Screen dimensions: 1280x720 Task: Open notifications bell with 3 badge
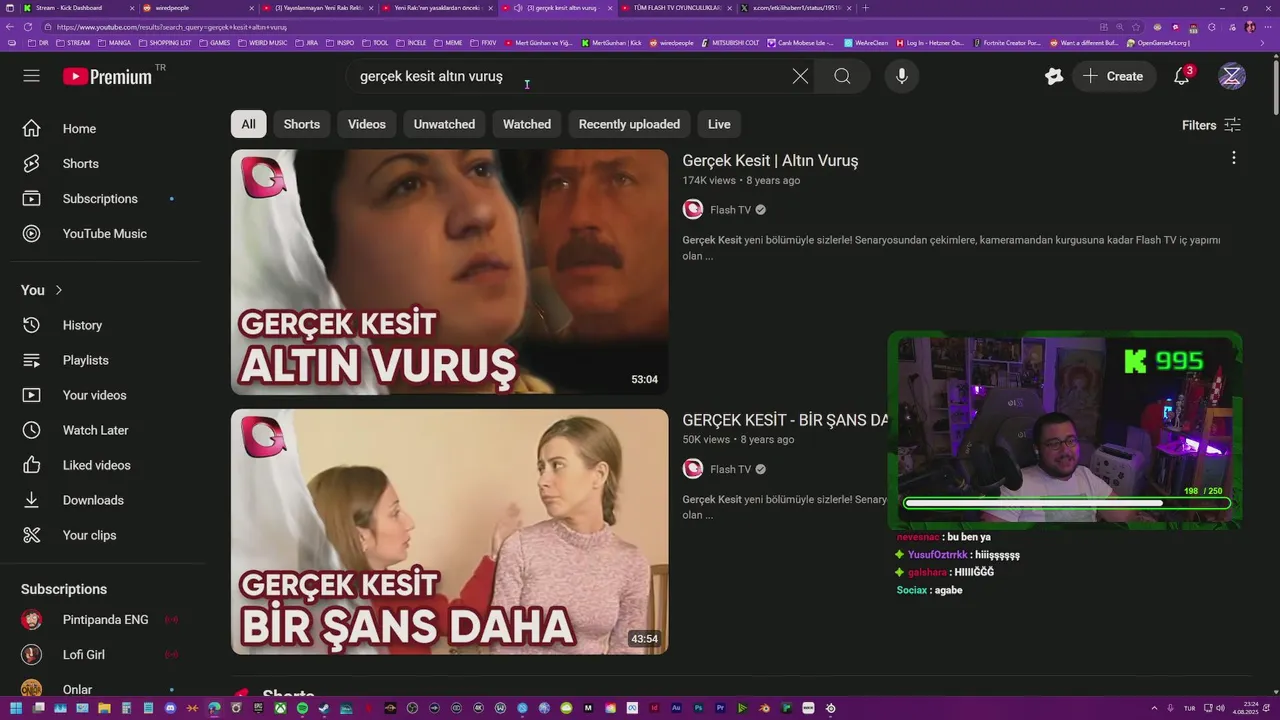pyautogui.click(x=1182, y=76)
